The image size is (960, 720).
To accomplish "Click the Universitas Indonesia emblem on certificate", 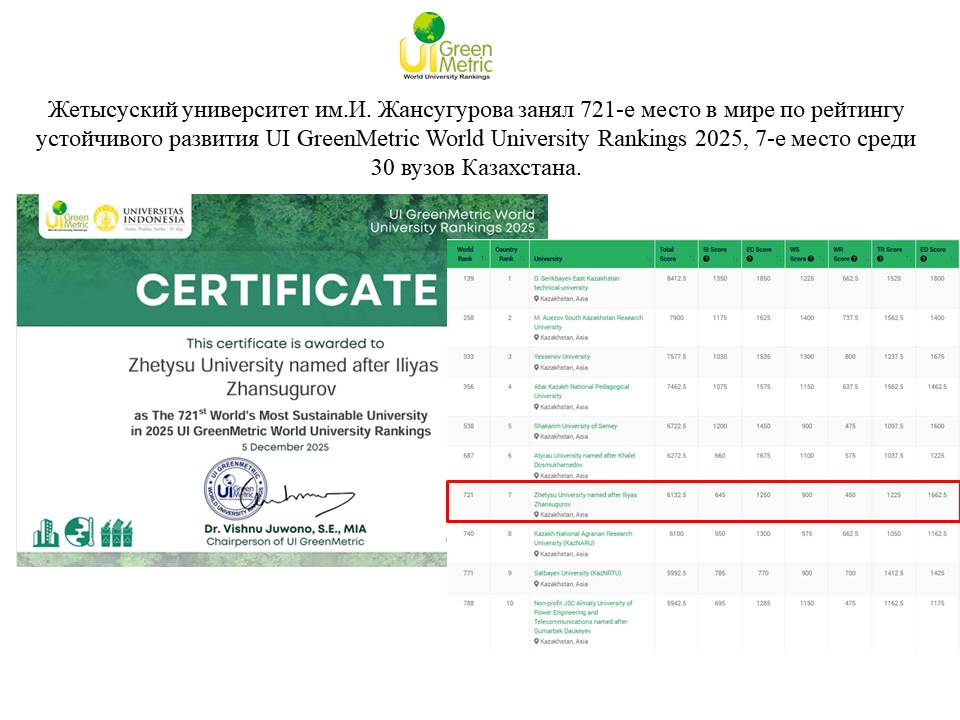I will pos(106,217).
